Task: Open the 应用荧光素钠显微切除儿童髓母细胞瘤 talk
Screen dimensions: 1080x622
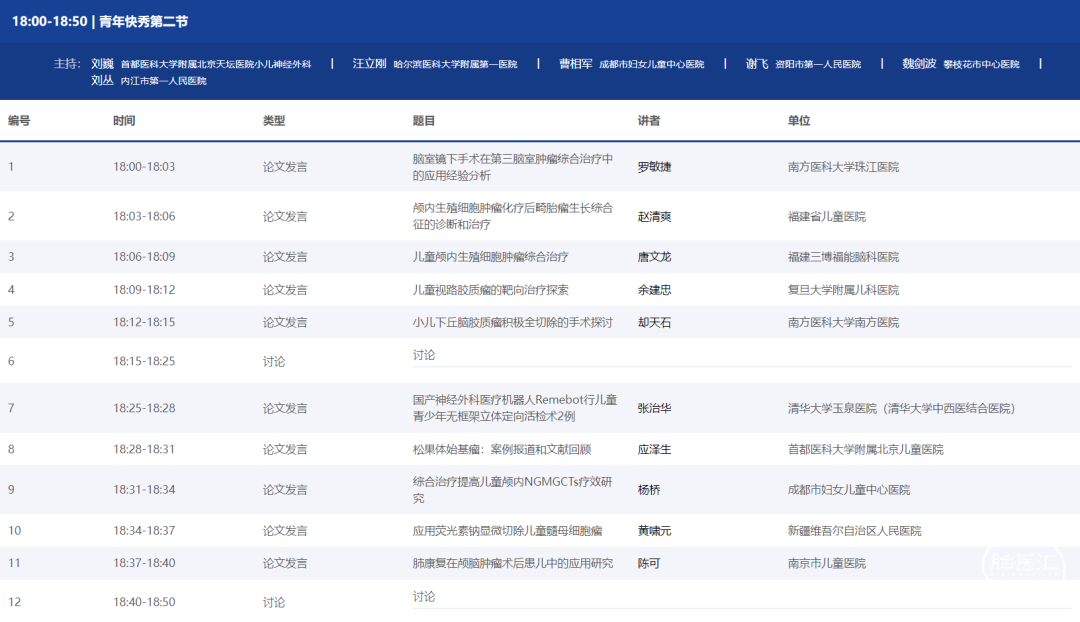Action: point(507,531)
